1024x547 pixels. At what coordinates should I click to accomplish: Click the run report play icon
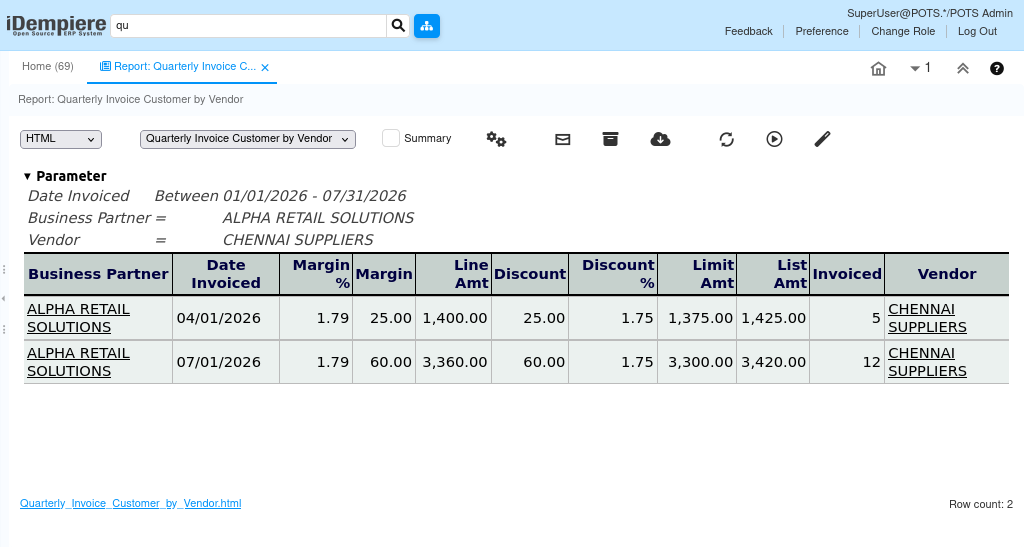(775, 139)
